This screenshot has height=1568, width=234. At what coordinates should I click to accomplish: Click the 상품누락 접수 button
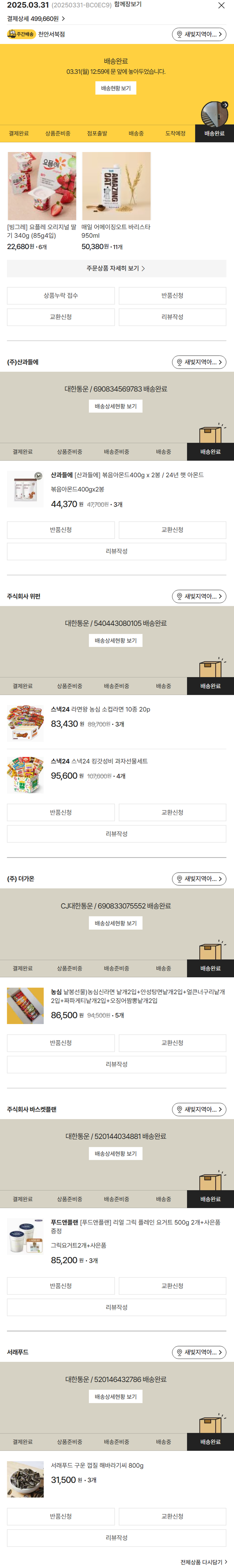pyautogui.click(x=61, y=296)
